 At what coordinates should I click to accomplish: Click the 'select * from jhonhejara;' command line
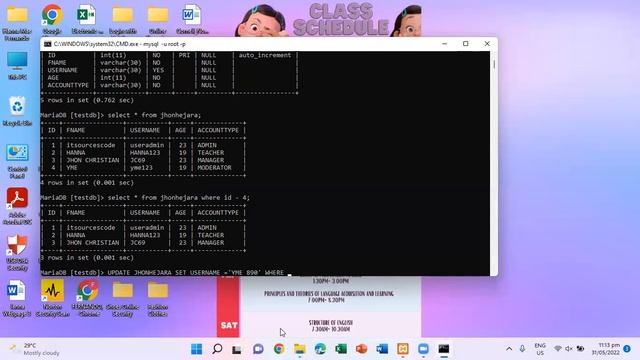pos(154,115)
